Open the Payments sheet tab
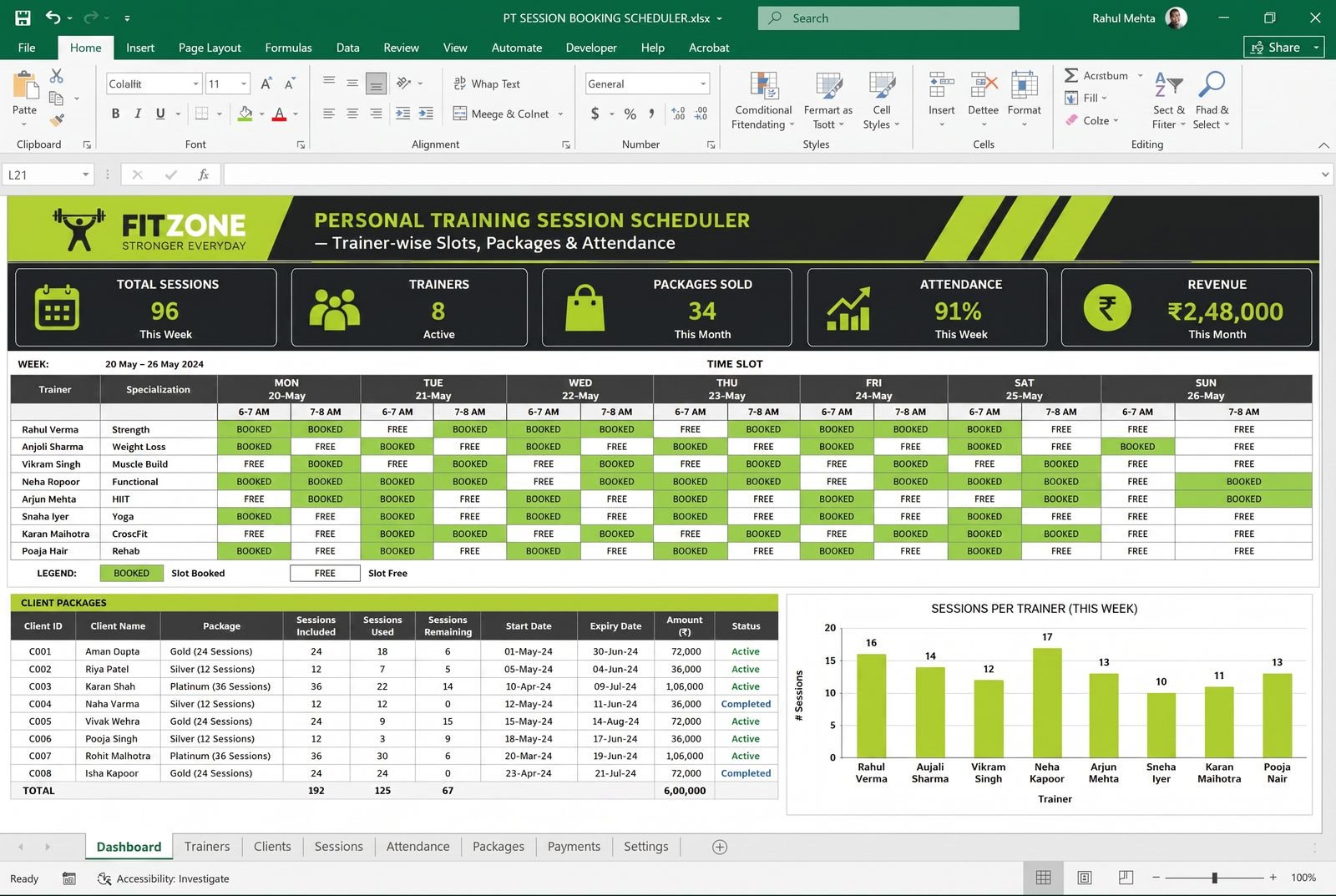Viewport: 1336px width, 896px height. (574, 847)
